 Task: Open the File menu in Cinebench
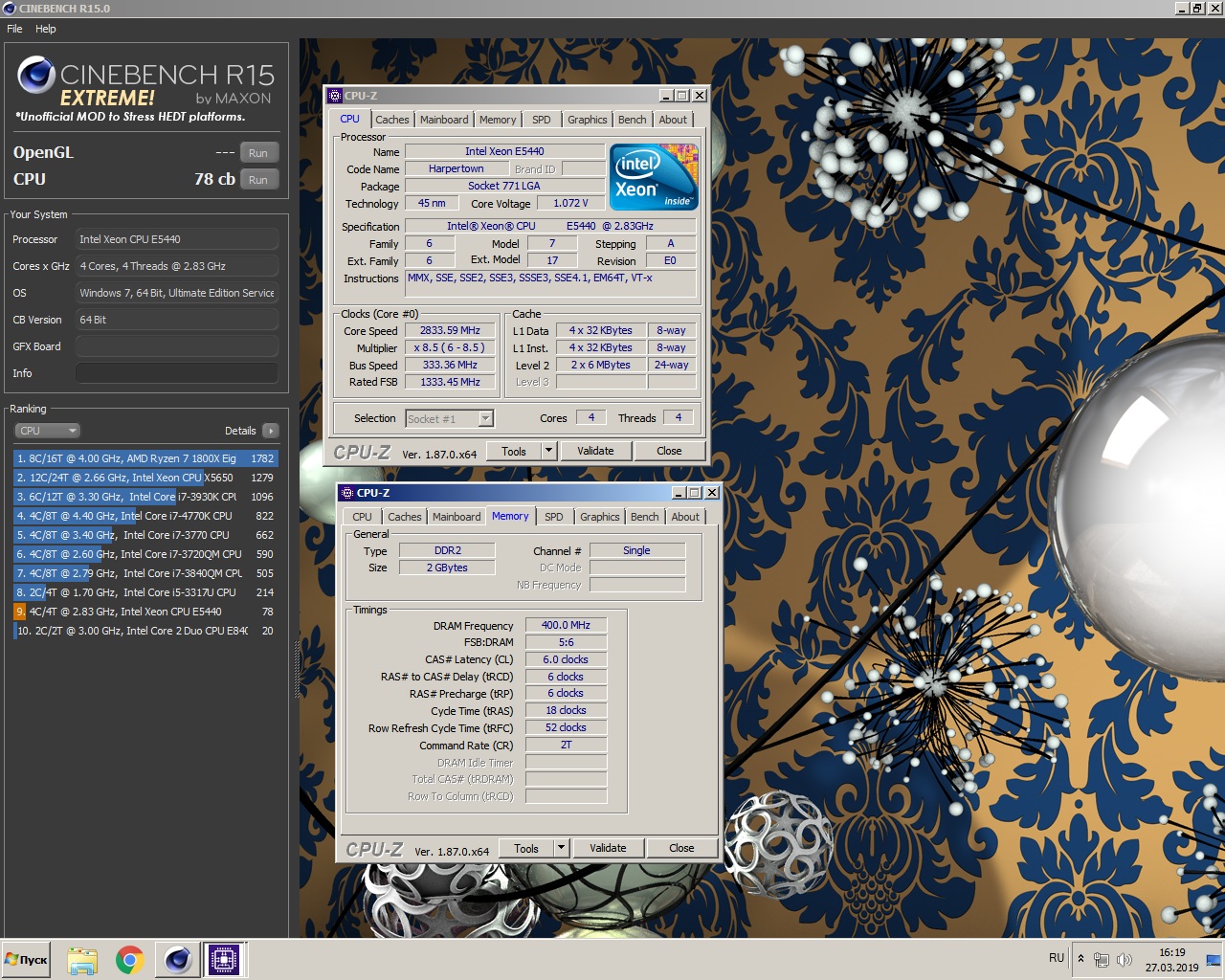coord(14,29)
